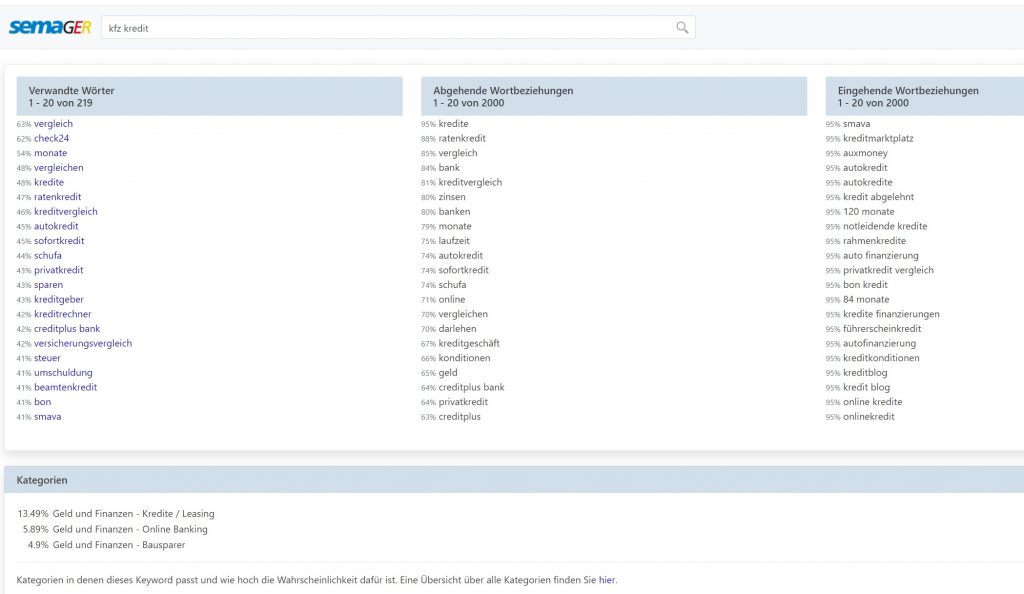Click 'kredit abgelehnt' entry
The width and height of the screenshot is (1024, 594).
coord(878,196)
